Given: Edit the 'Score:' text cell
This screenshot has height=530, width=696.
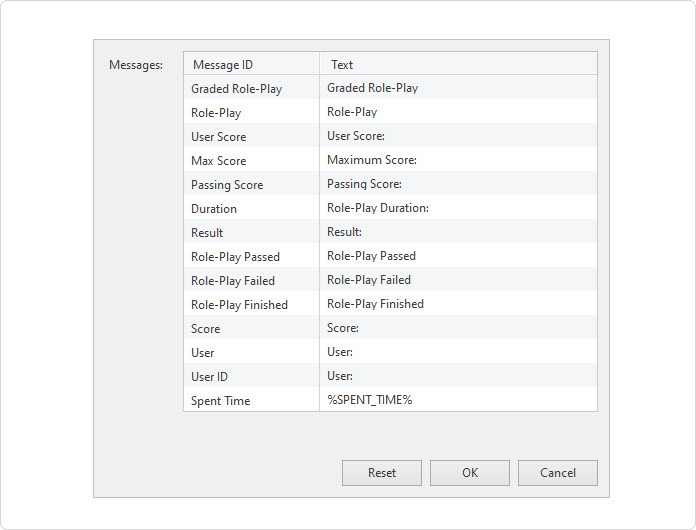Looking at the screenshot, I should point(458,328).
